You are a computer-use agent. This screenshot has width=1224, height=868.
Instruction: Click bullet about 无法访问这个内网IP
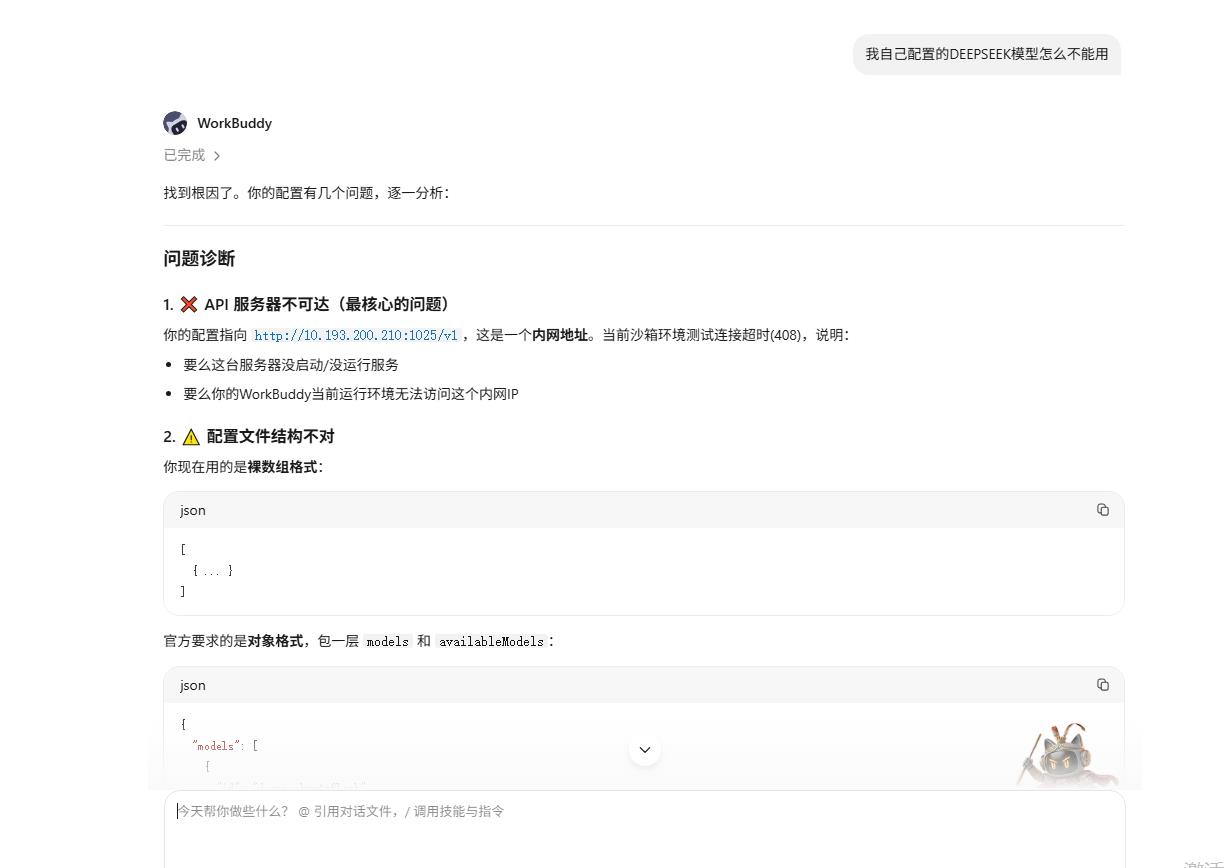(x=351, y=394)
